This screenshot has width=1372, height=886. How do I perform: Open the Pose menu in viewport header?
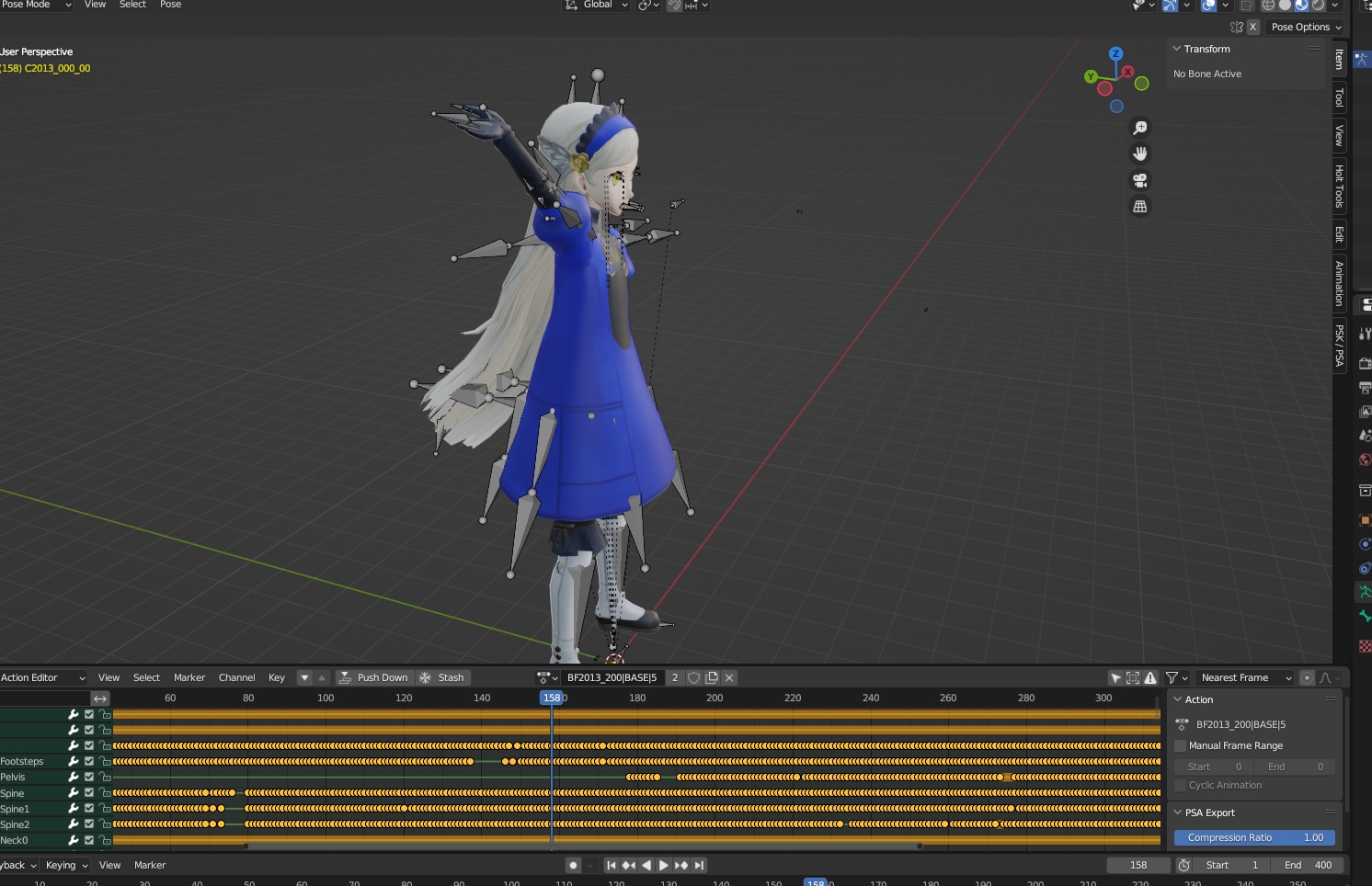(x=171, y=5)
